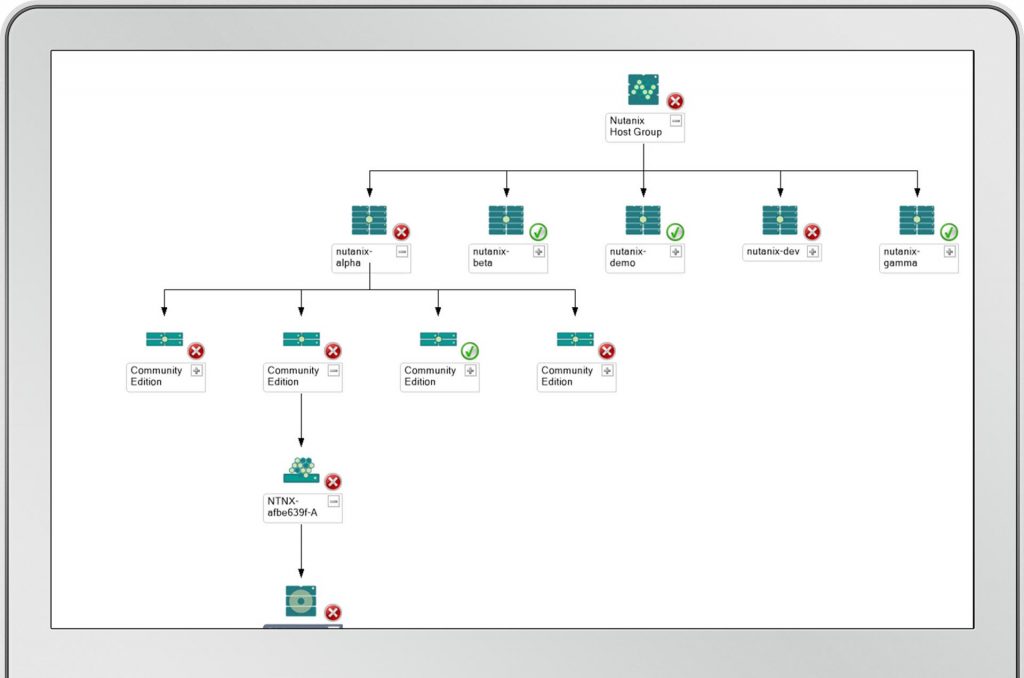Select the healthy Community Edition host icon
Image resolution: width=1024 pixels, height=678 pixels.
tap(438, 339)
